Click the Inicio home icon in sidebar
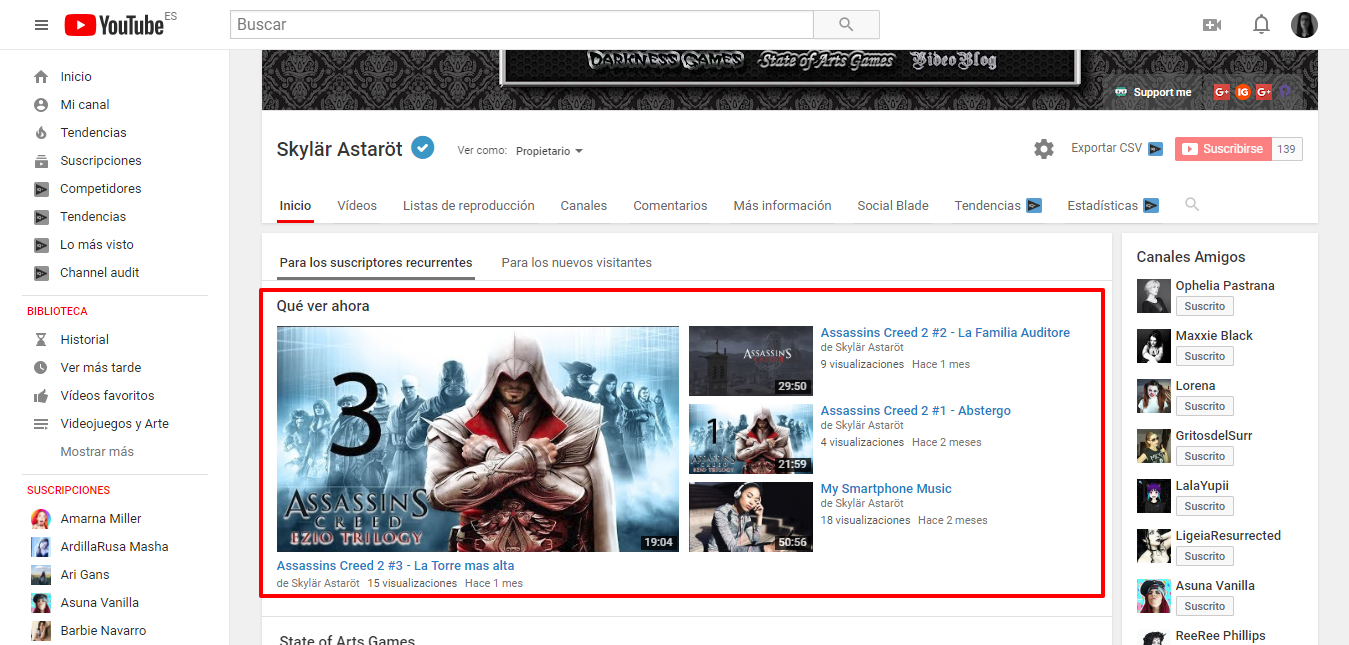 click(41, 77)
